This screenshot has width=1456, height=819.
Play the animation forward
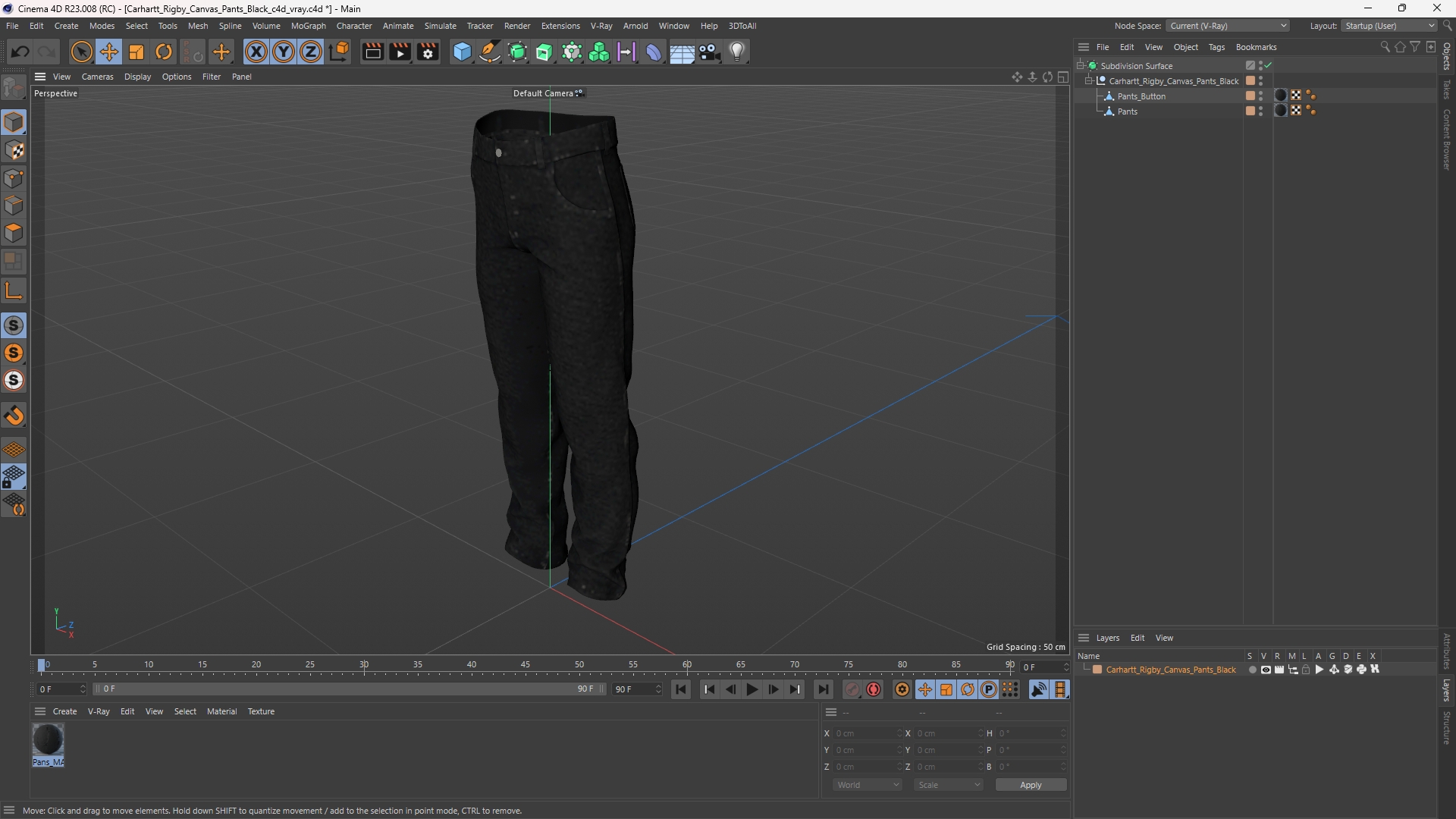[752, 689]
